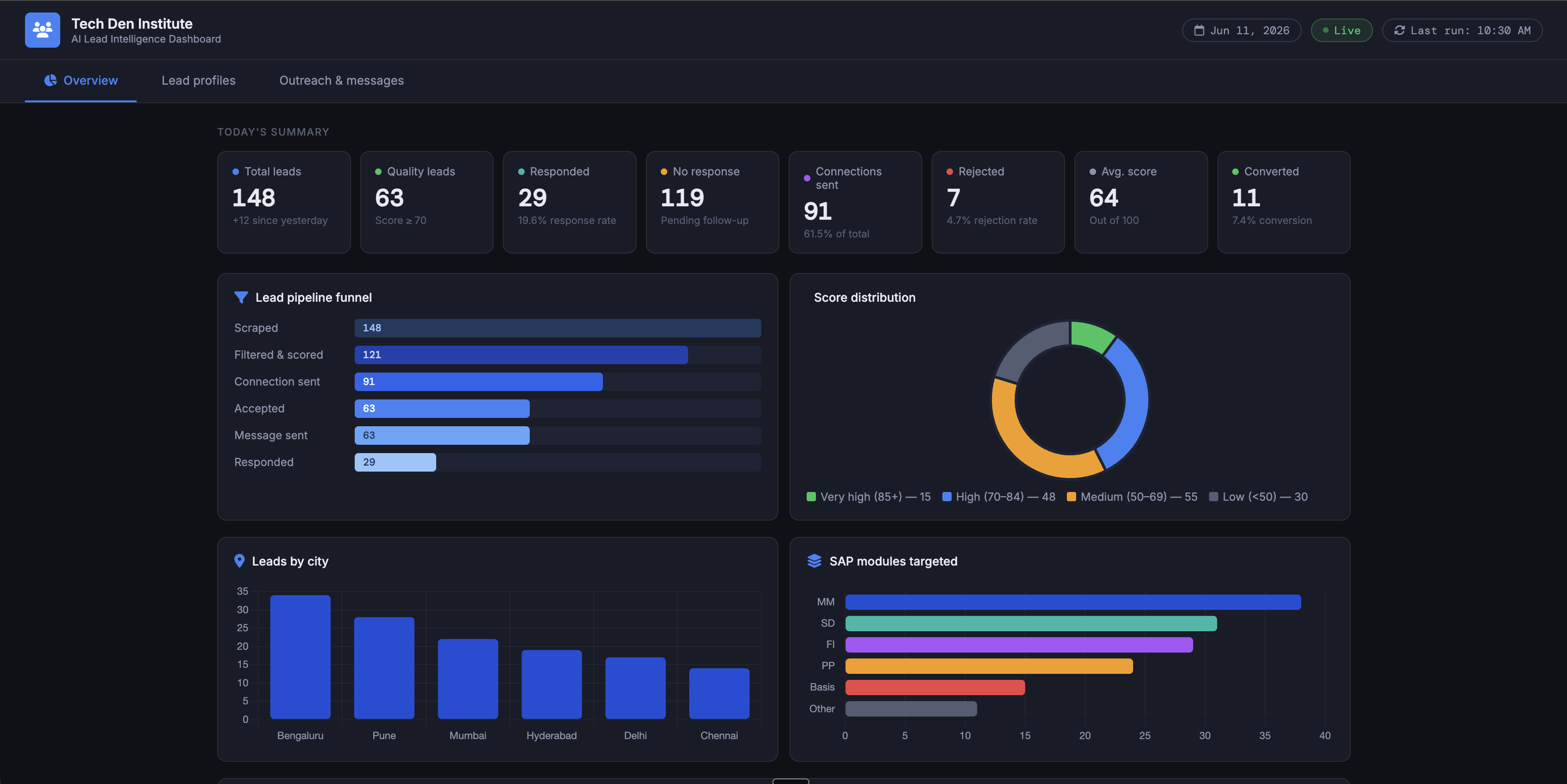The width and height of the screenshot is (1567, 784).
Task: Click the green dot in the Live badge
Action: pyautogui.click(x=1325, y=31)
